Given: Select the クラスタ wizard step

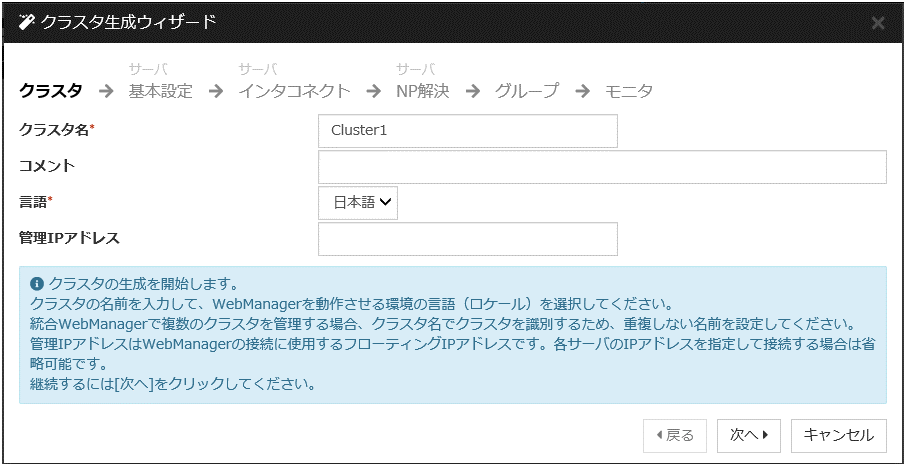Looking at the screenshot, I should 51,91.
